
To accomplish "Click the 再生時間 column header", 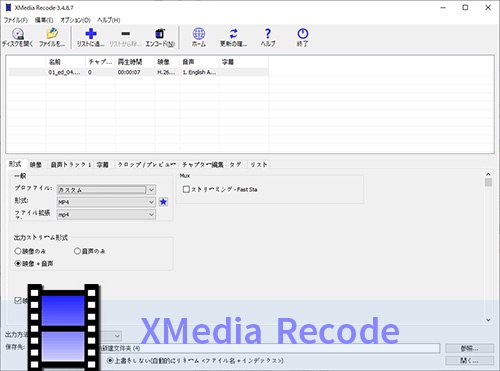I will click(135, 62).
